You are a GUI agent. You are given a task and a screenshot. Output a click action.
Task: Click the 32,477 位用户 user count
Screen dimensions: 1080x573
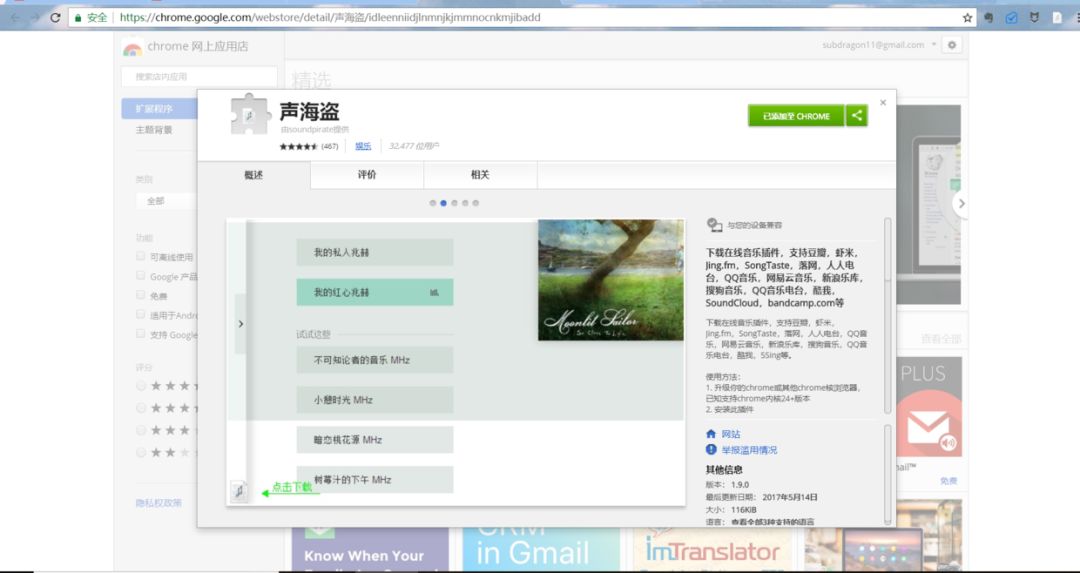(414, 146)
